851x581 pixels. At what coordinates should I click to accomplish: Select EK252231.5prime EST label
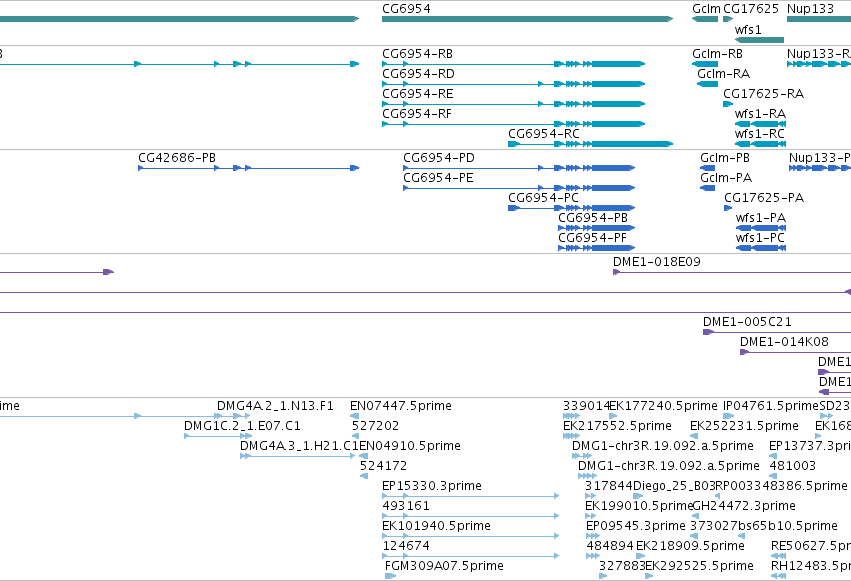[744, 426]
